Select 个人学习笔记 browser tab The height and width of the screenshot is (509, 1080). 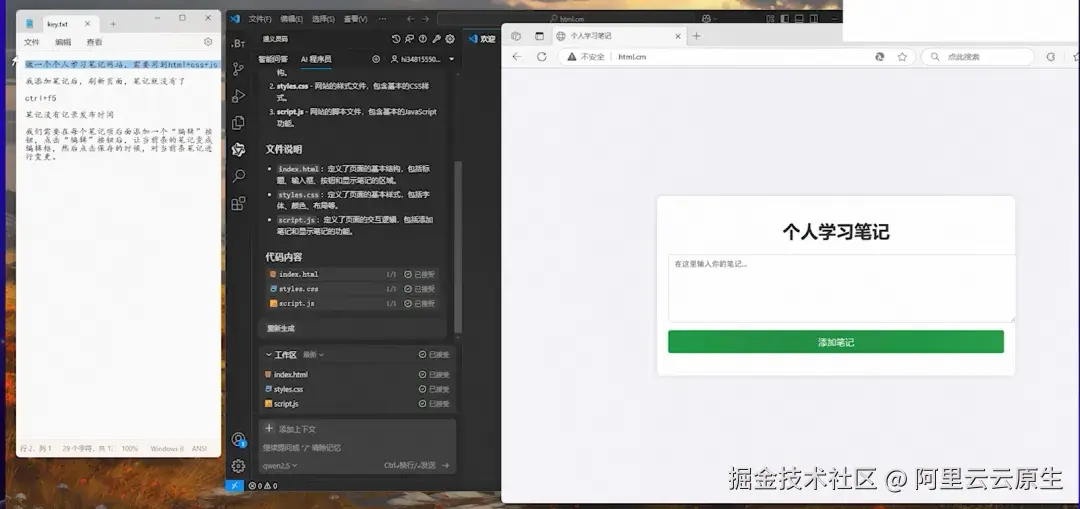pos(618,36)
